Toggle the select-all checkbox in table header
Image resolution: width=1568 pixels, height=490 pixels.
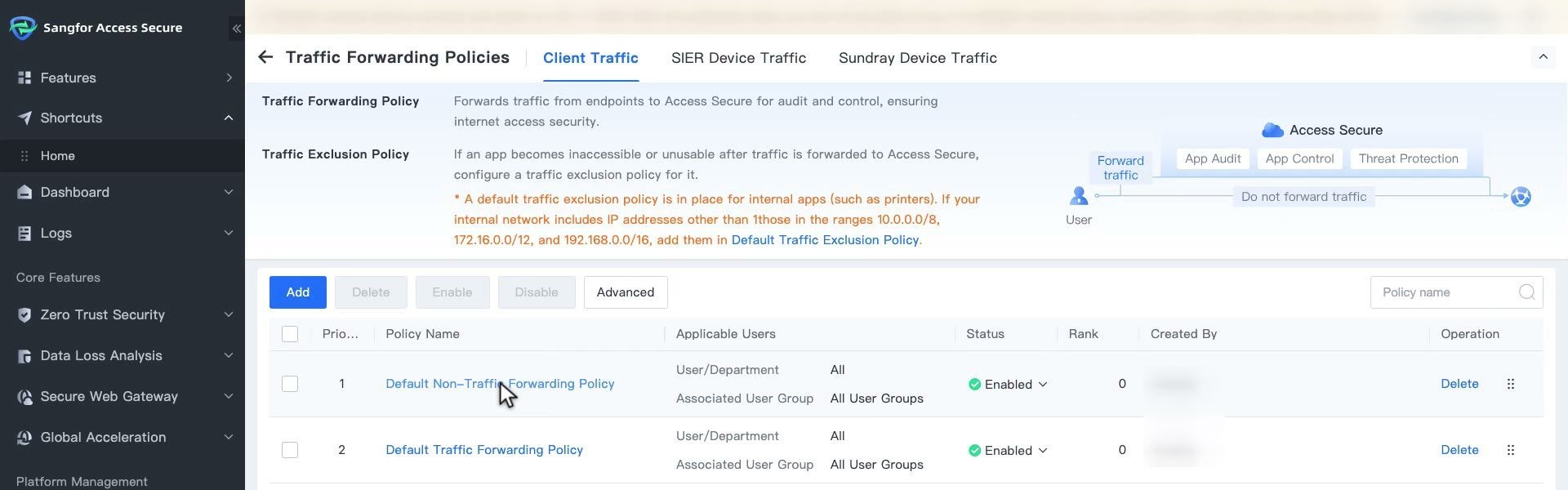click(290, 334)
